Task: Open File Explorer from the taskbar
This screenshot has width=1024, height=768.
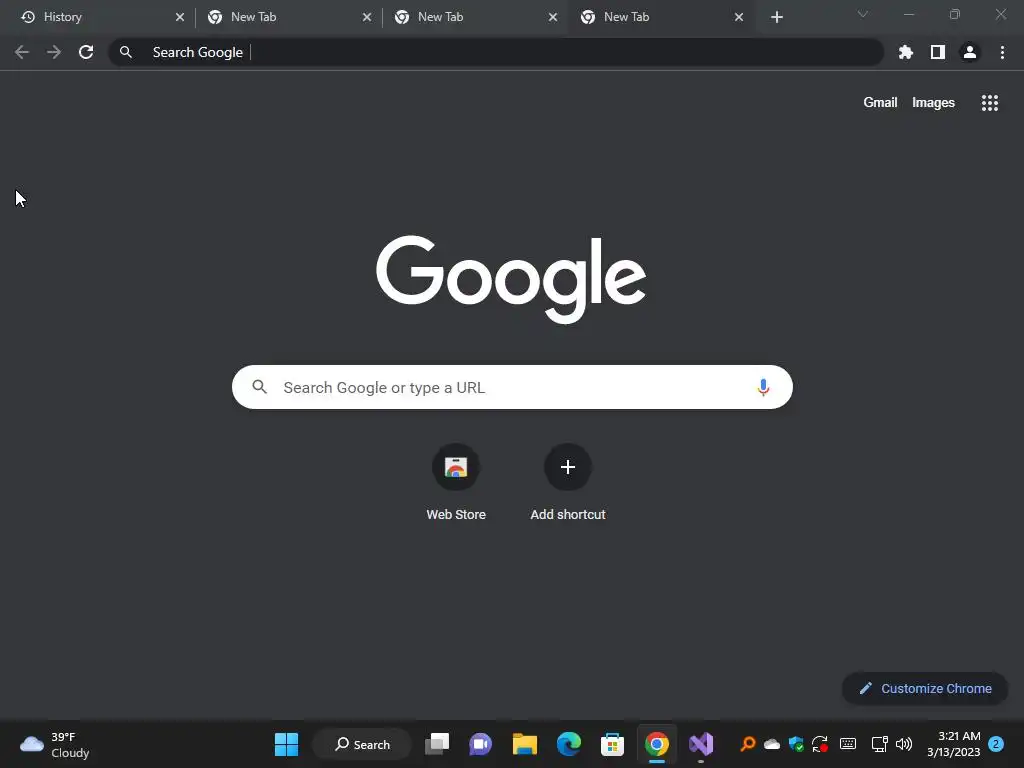Action: (x=524, y=744)
